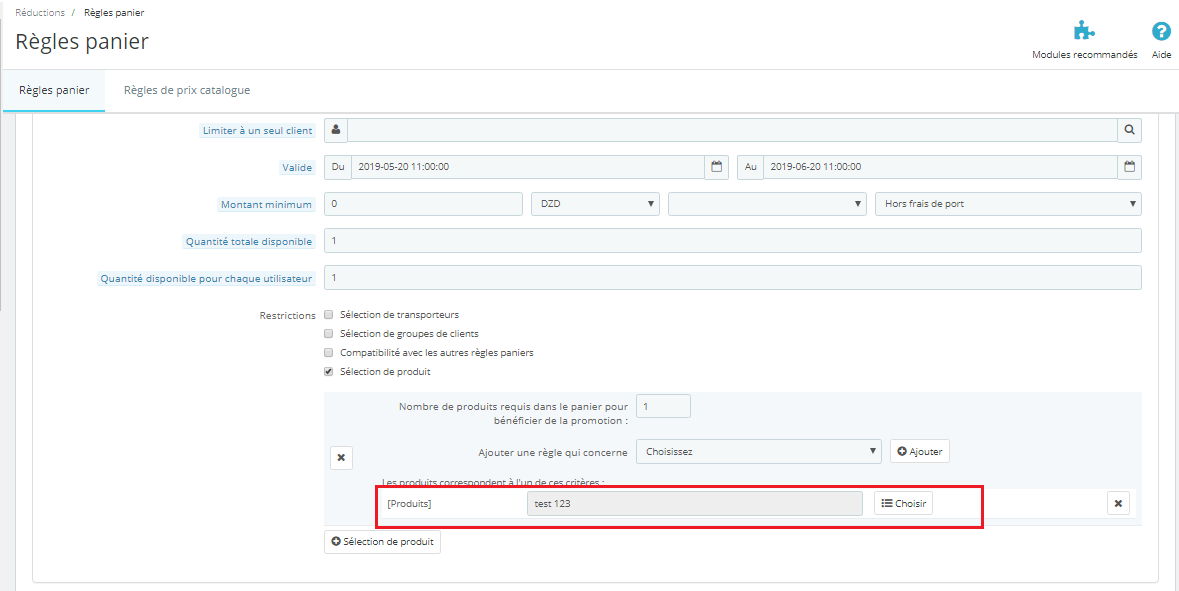Toggle Sélection de groupes de clients checkbox
The height and width of the screenshot is (591, 1179).
328,333
